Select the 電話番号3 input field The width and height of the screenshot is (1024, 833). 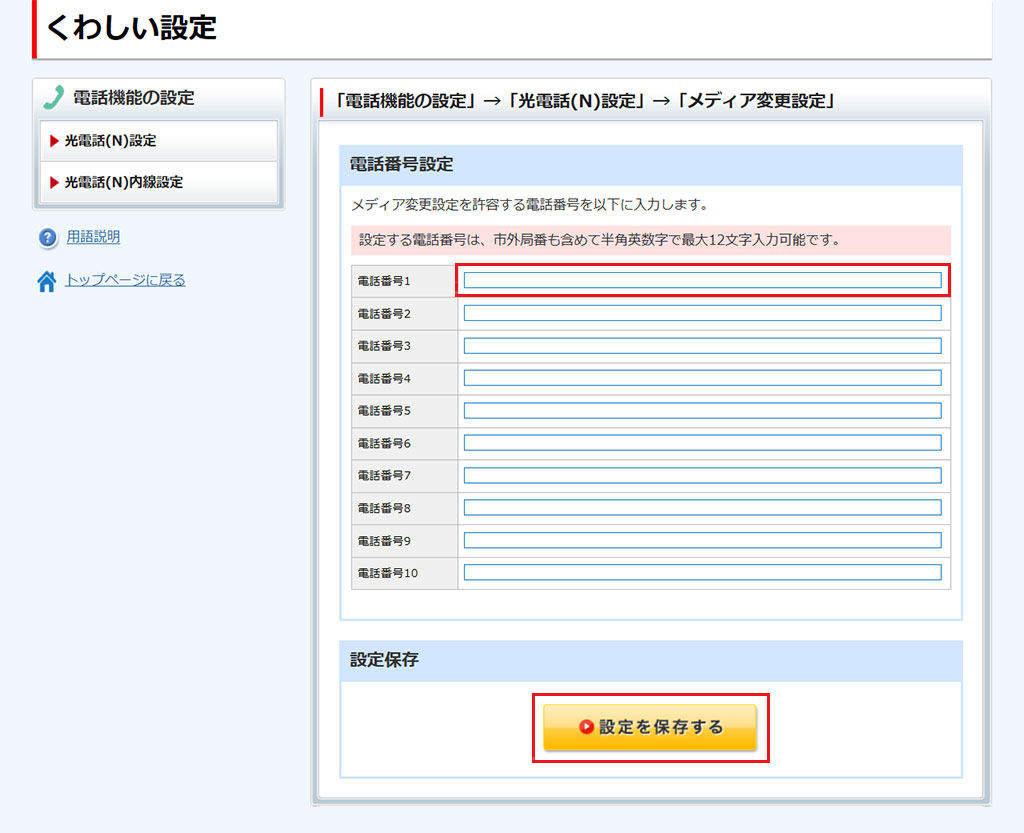tap(702, 346)
